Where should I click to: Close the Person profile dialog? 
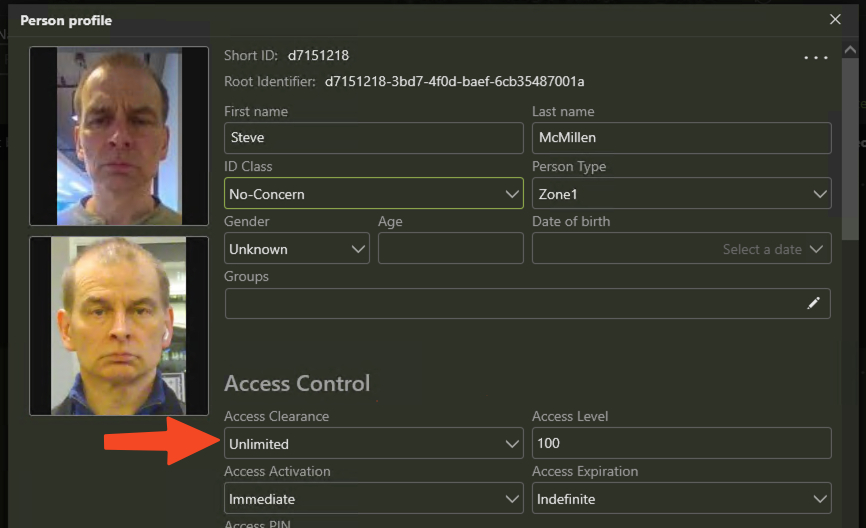click(836, 19)
